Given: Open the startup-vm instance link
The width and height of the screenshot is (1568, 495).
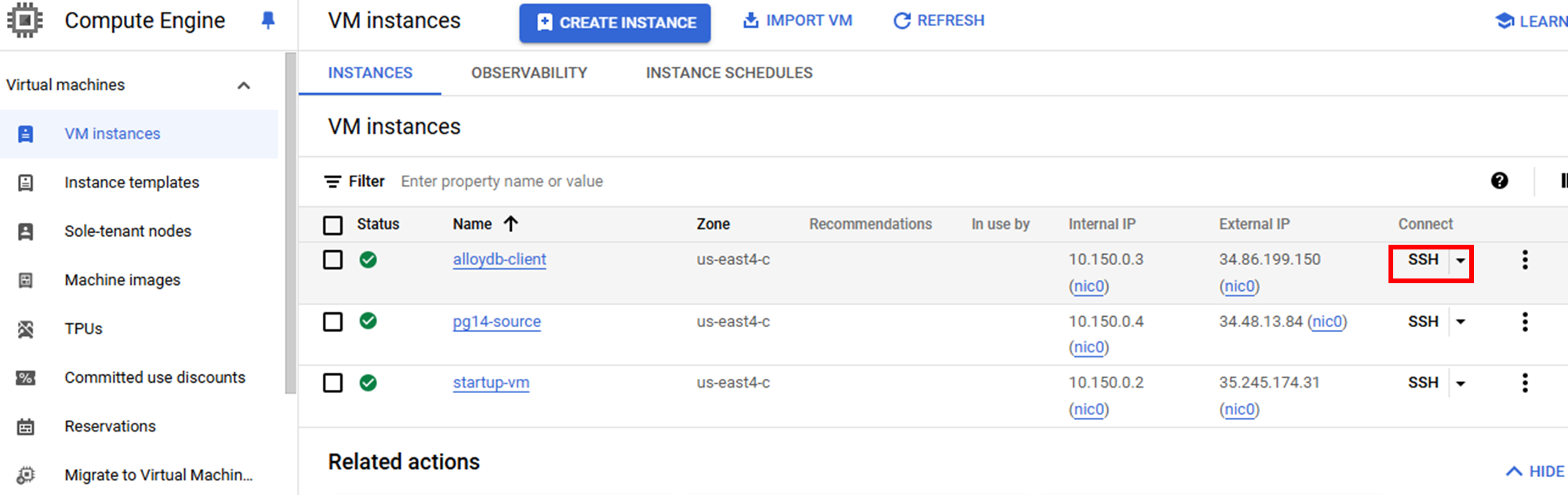Looking at the screenshot, I should (x=491, y=383).
